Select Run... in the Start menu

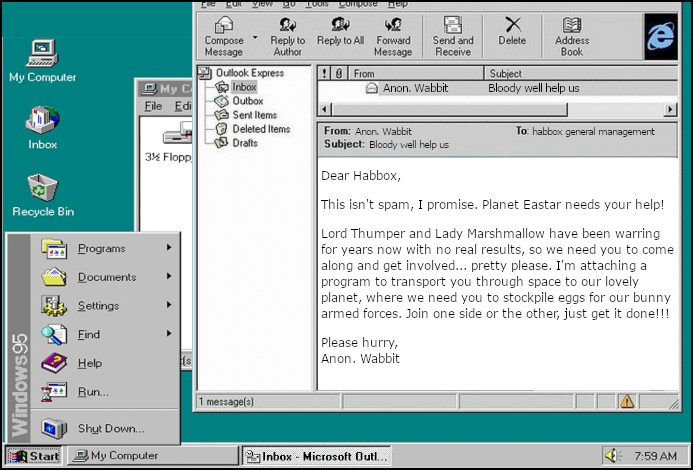(x=93, y=392)
